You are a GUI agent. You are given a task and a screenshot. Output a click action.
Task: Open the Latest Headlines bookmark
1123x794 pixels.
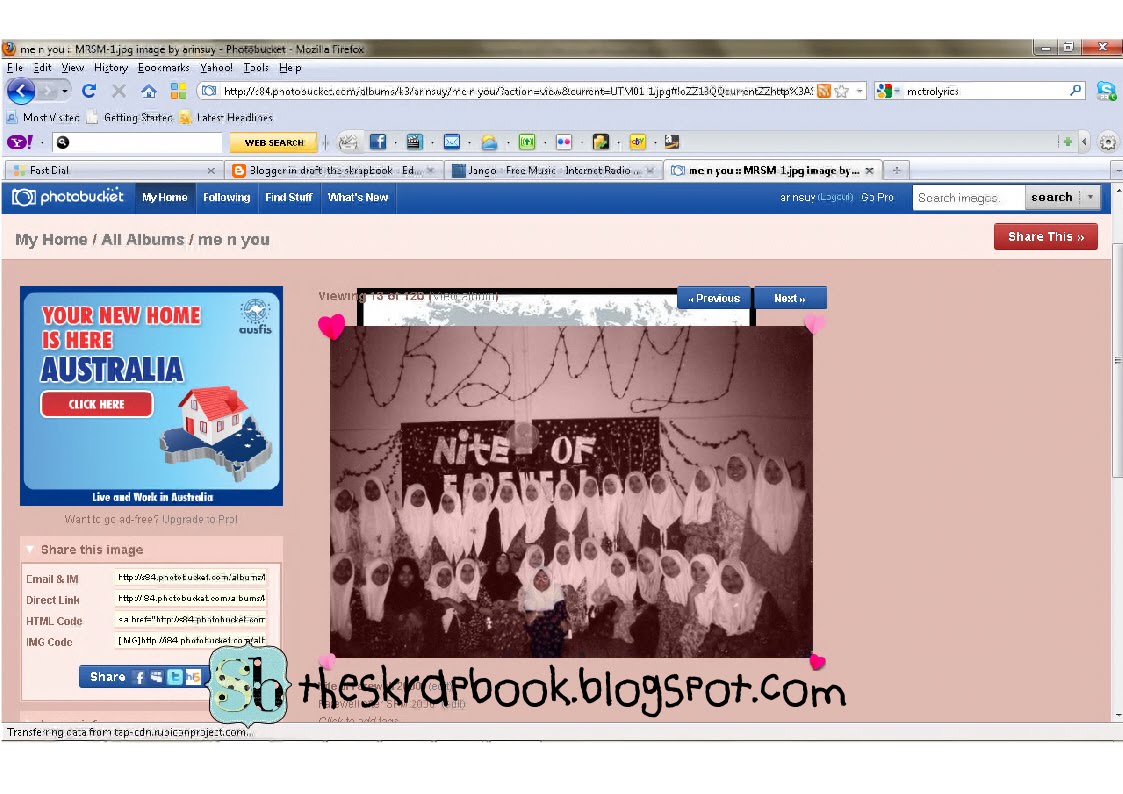(x=227, y=117)
